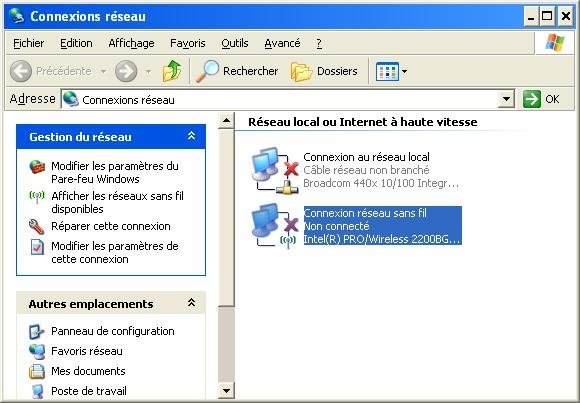The image size is (580, 403).
Task: Click the Non connecté status text
Action: (336, 226)
